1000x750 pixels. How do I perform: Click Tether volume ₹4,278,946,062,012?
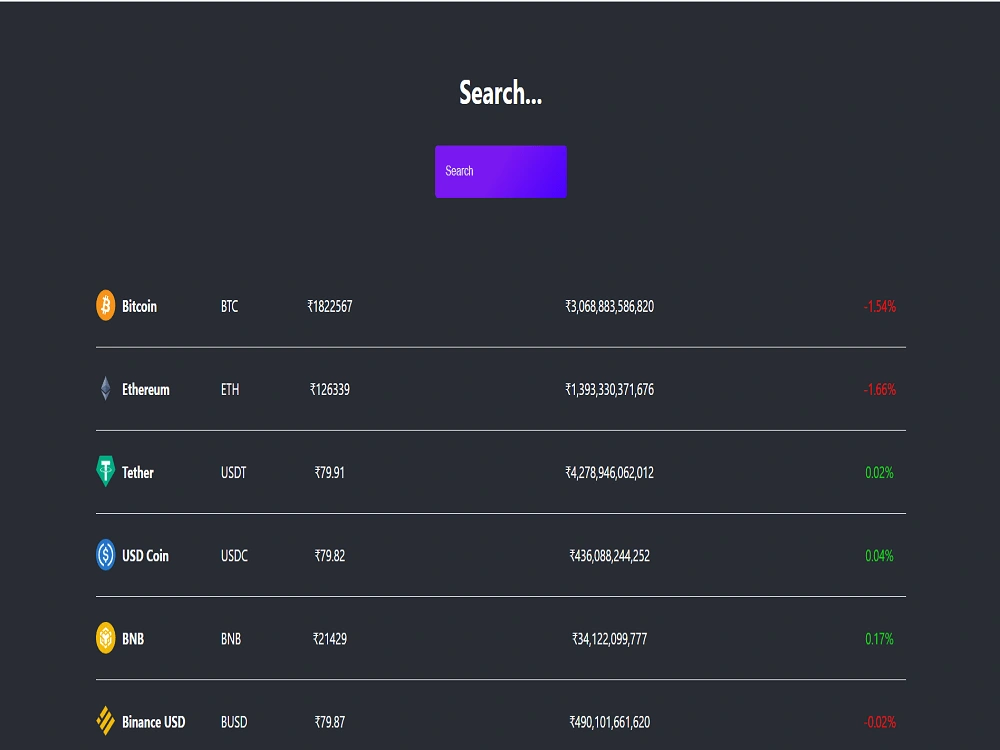click(610, 473)
